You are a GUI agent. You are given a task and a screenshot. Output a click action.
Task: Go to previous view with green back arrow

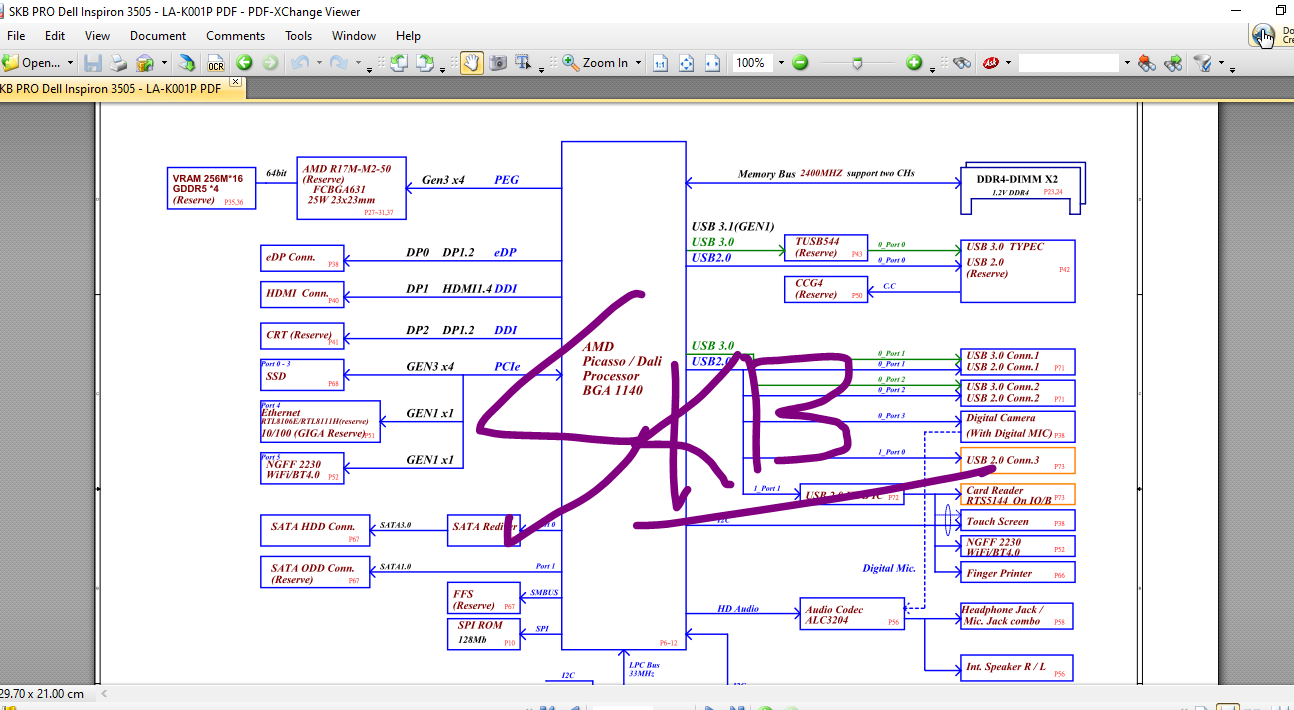tap(244, 63)
